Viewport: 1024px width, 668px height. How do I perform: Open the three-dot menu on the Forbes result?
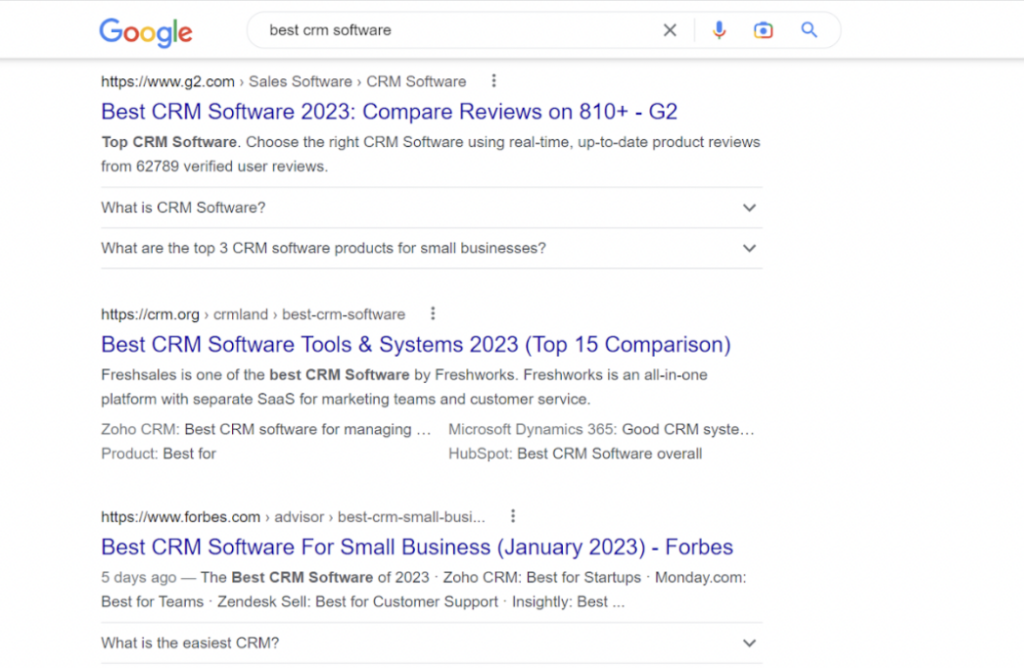pyautogui.click(x=513, y=516)
